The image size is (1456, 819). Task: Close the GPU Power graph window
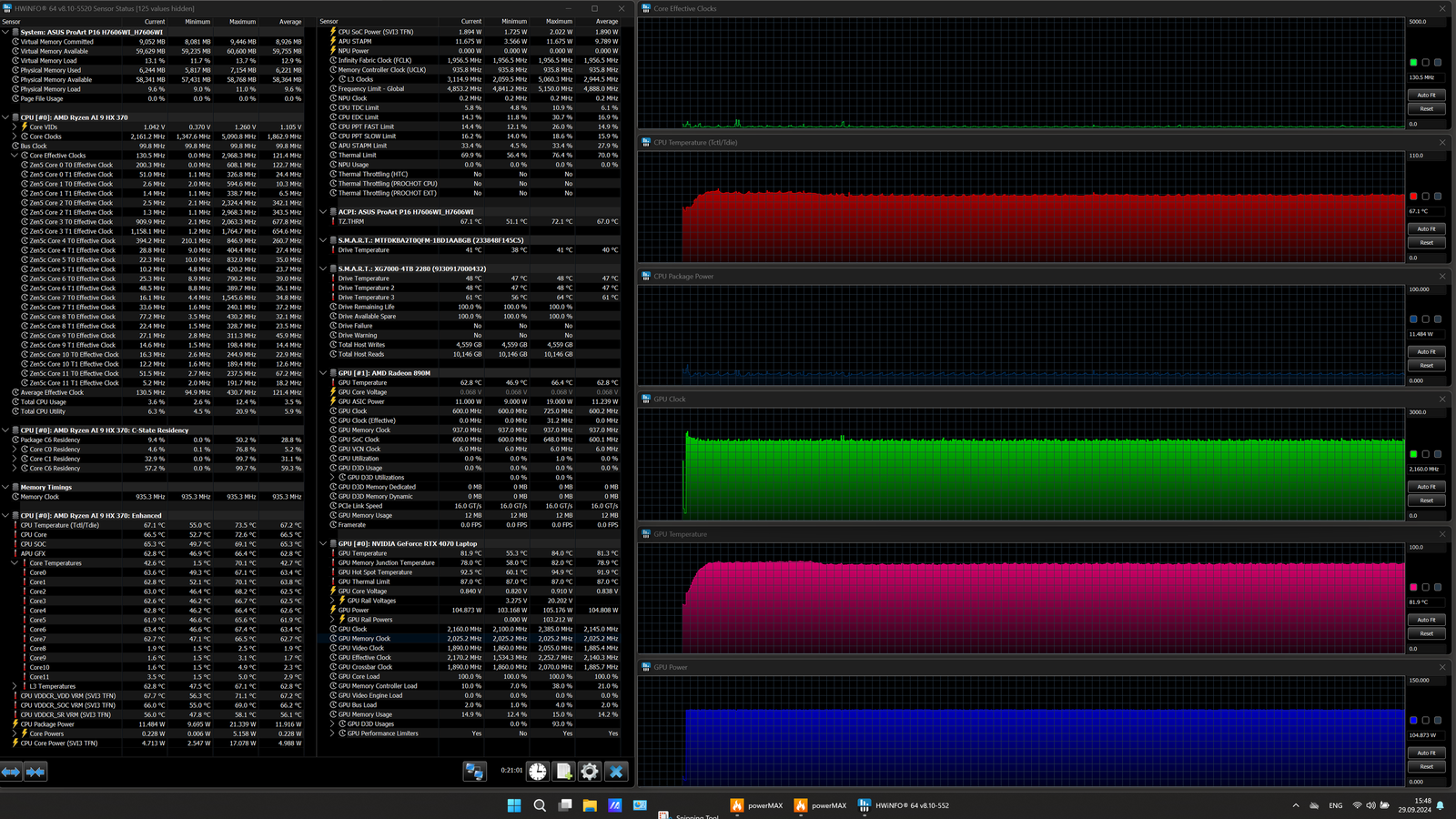click(1442, 667)
